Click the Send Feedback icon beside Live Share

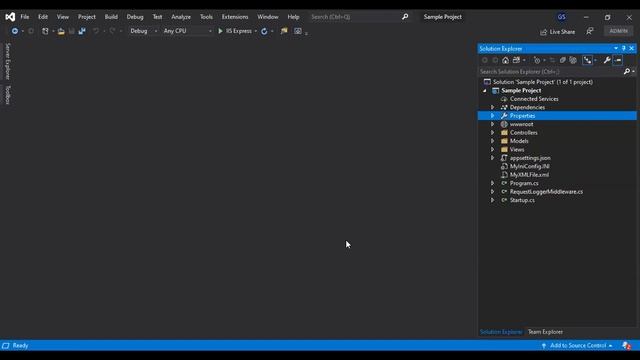(589, 31)
